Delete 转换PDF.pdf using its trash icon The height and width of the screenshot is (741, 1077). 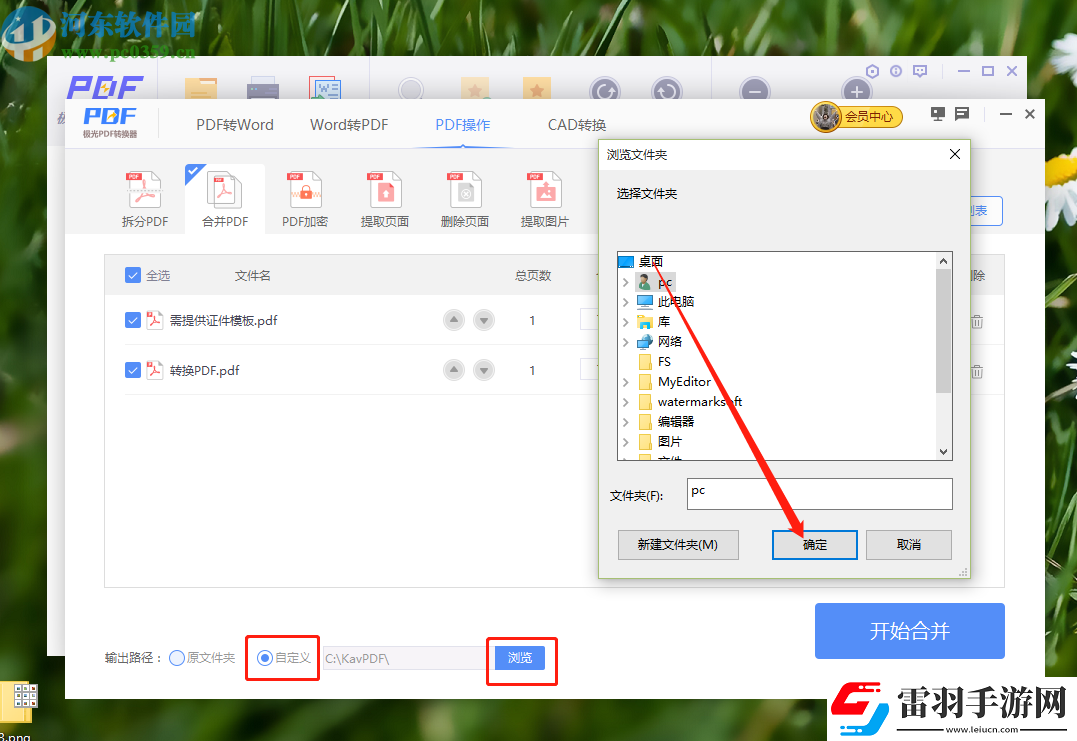pos(976,370)
